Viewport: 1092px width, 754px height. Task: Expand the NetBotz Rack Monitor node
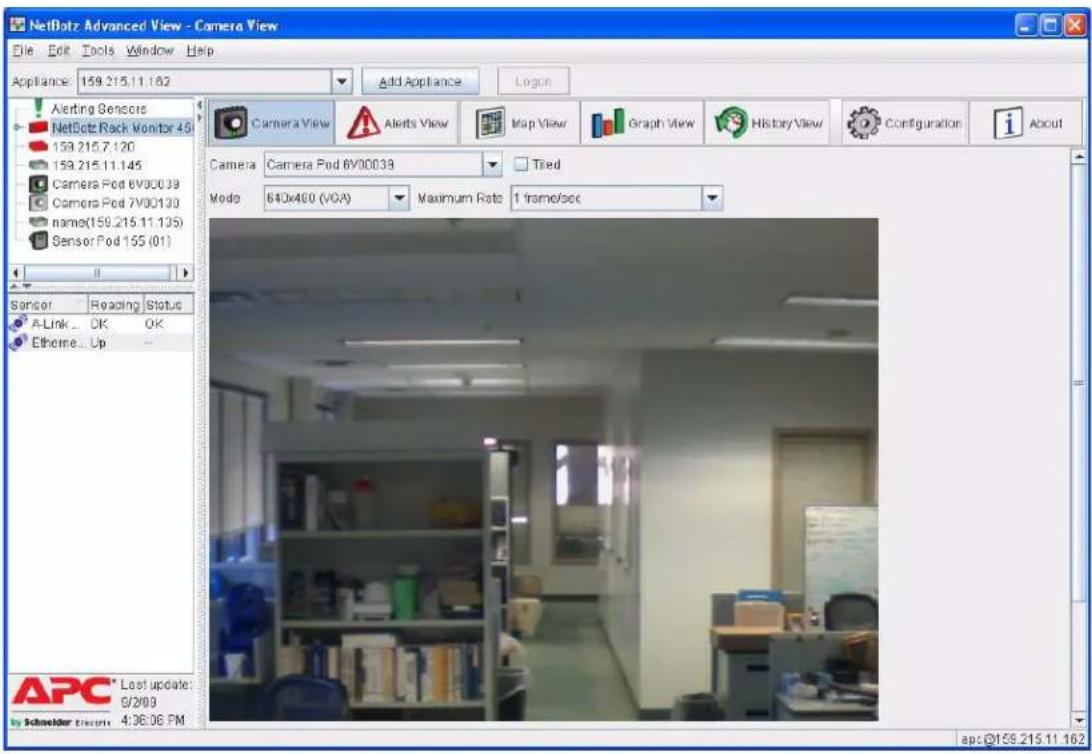pos(17,127)
